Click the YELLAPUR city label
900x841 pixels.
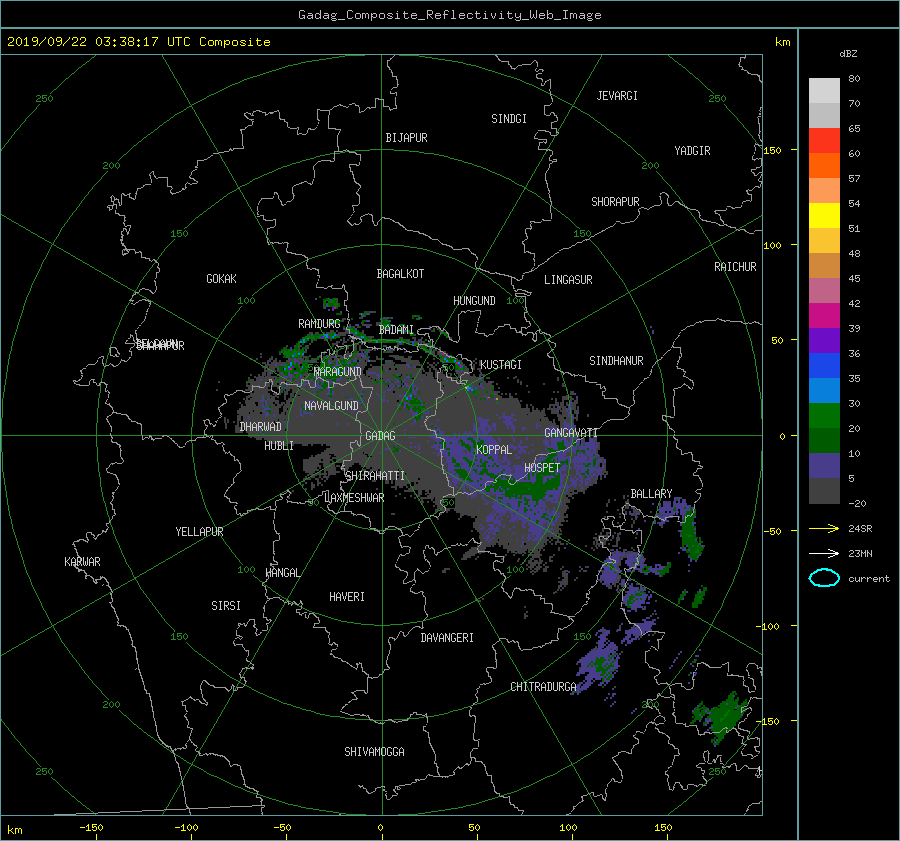coord(199,532)
